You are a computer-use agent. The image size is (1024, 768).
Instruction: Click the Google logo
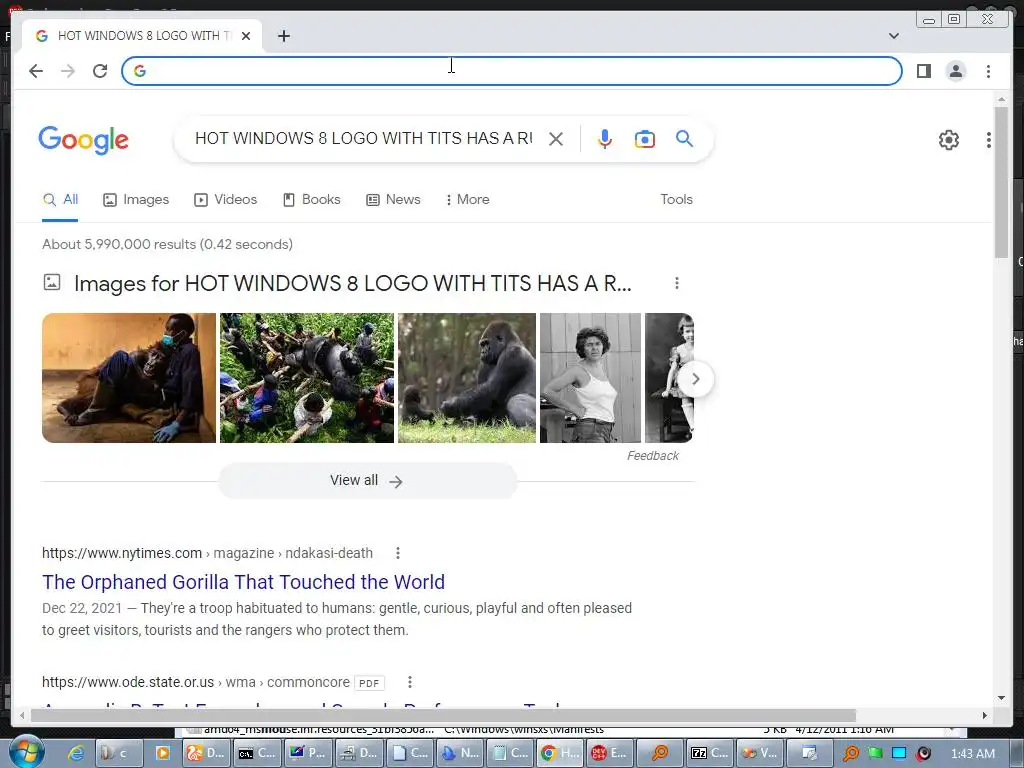click(x=84, y=140)
